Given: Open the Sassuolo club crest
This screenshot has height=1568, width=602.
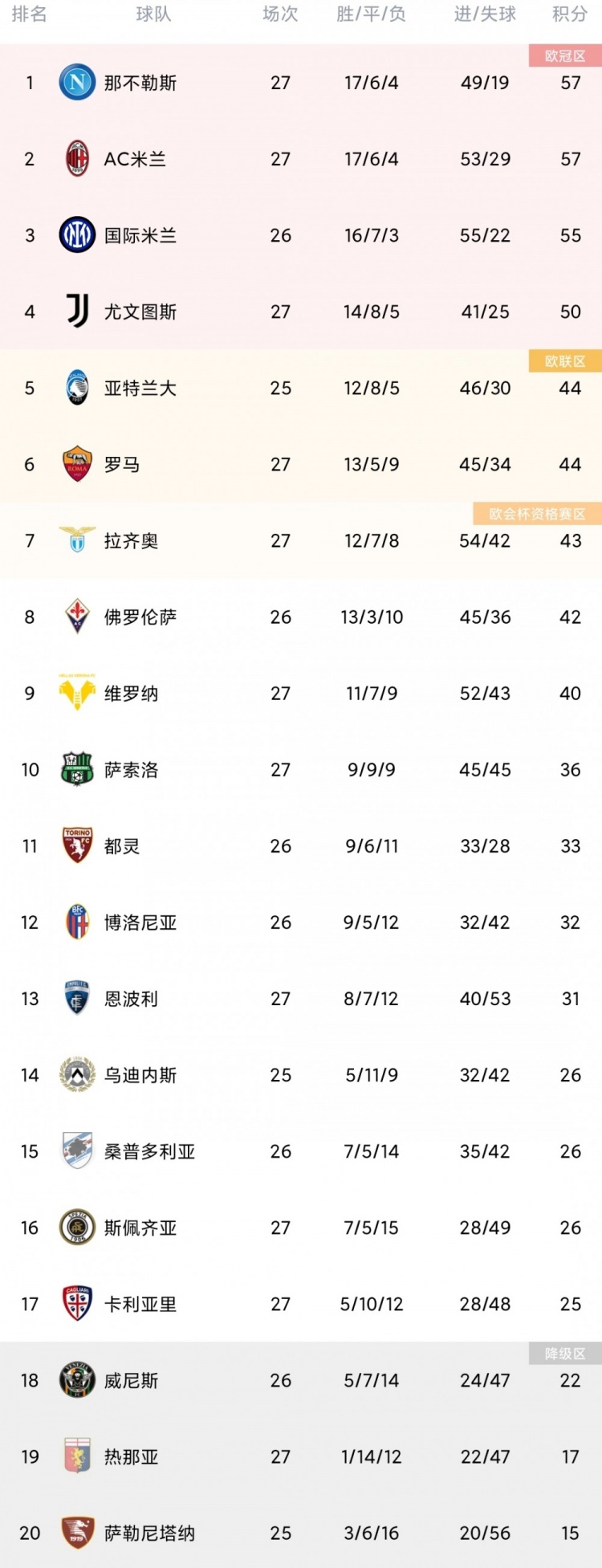Looking at the screenshot, I should pyautogui.click(x=77, y=769).
